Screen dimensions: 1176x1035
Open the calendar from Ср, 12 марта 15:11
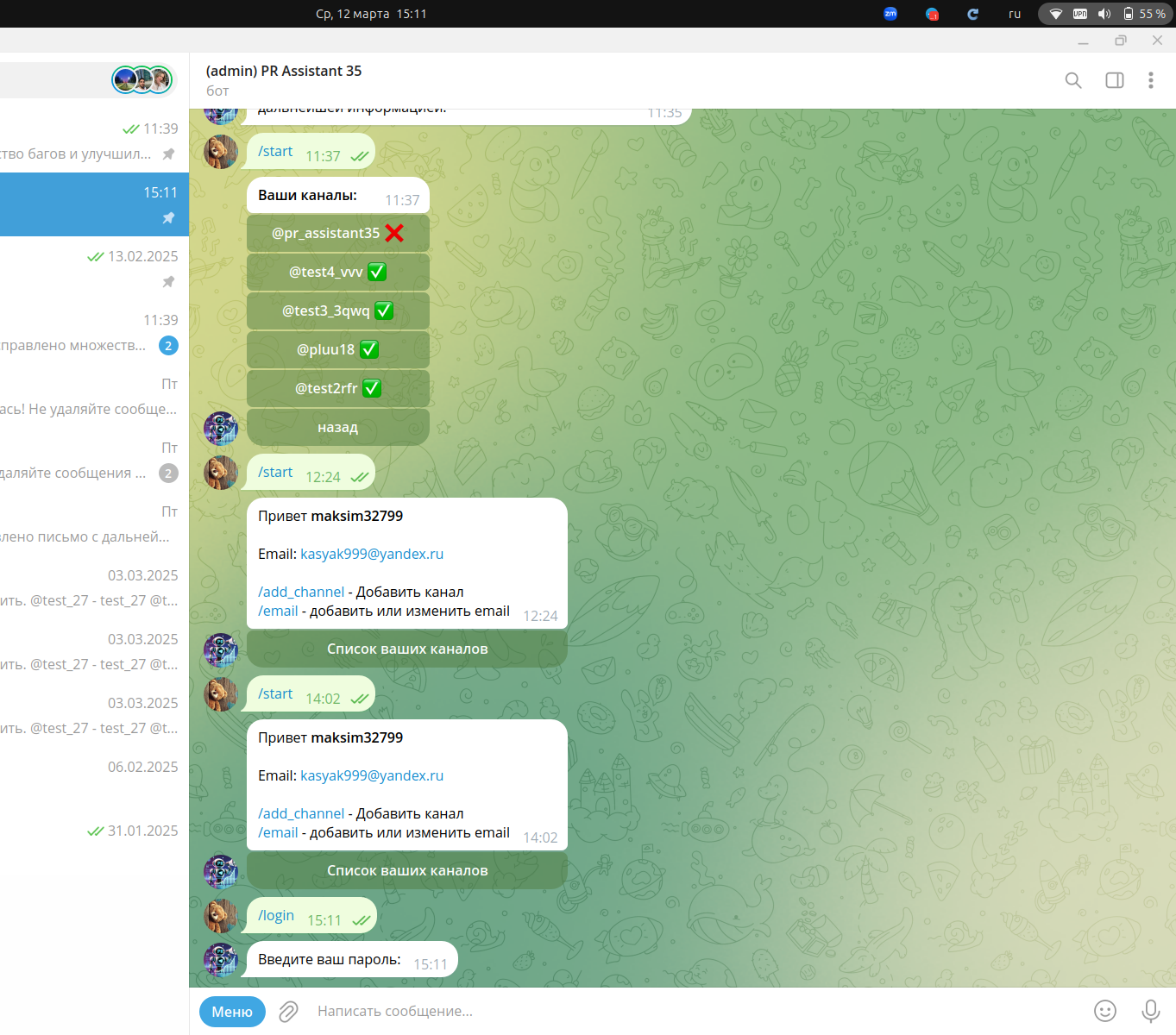tap(371, 14)
